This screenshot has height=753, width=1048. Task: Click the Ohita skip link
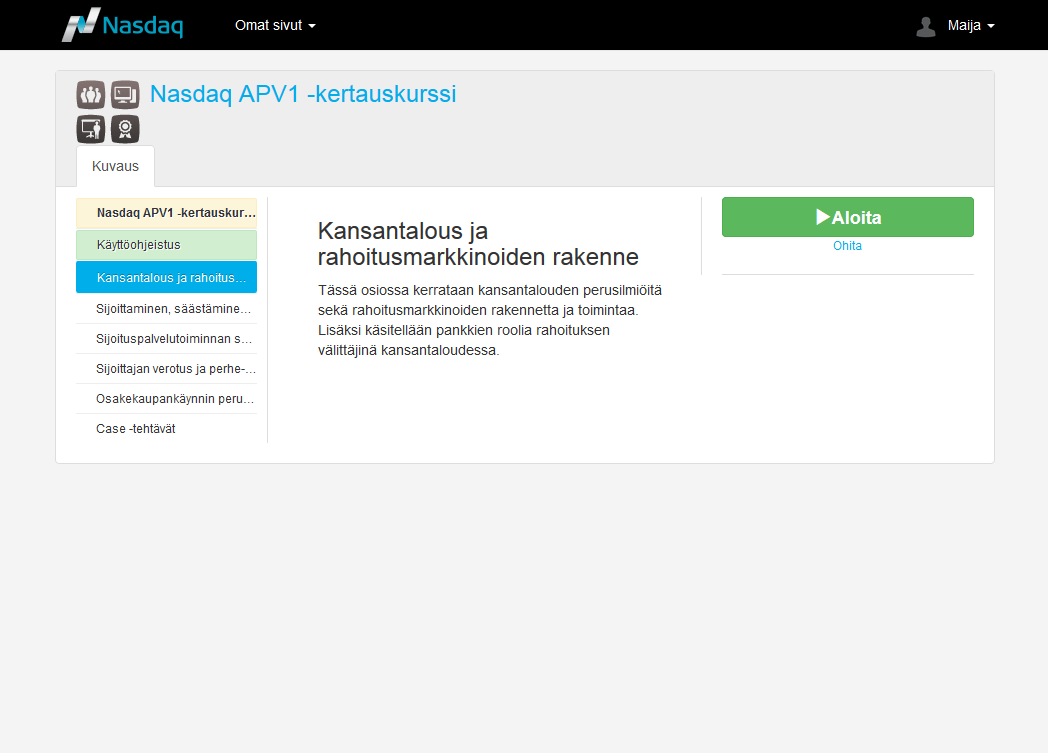point(847,246)
